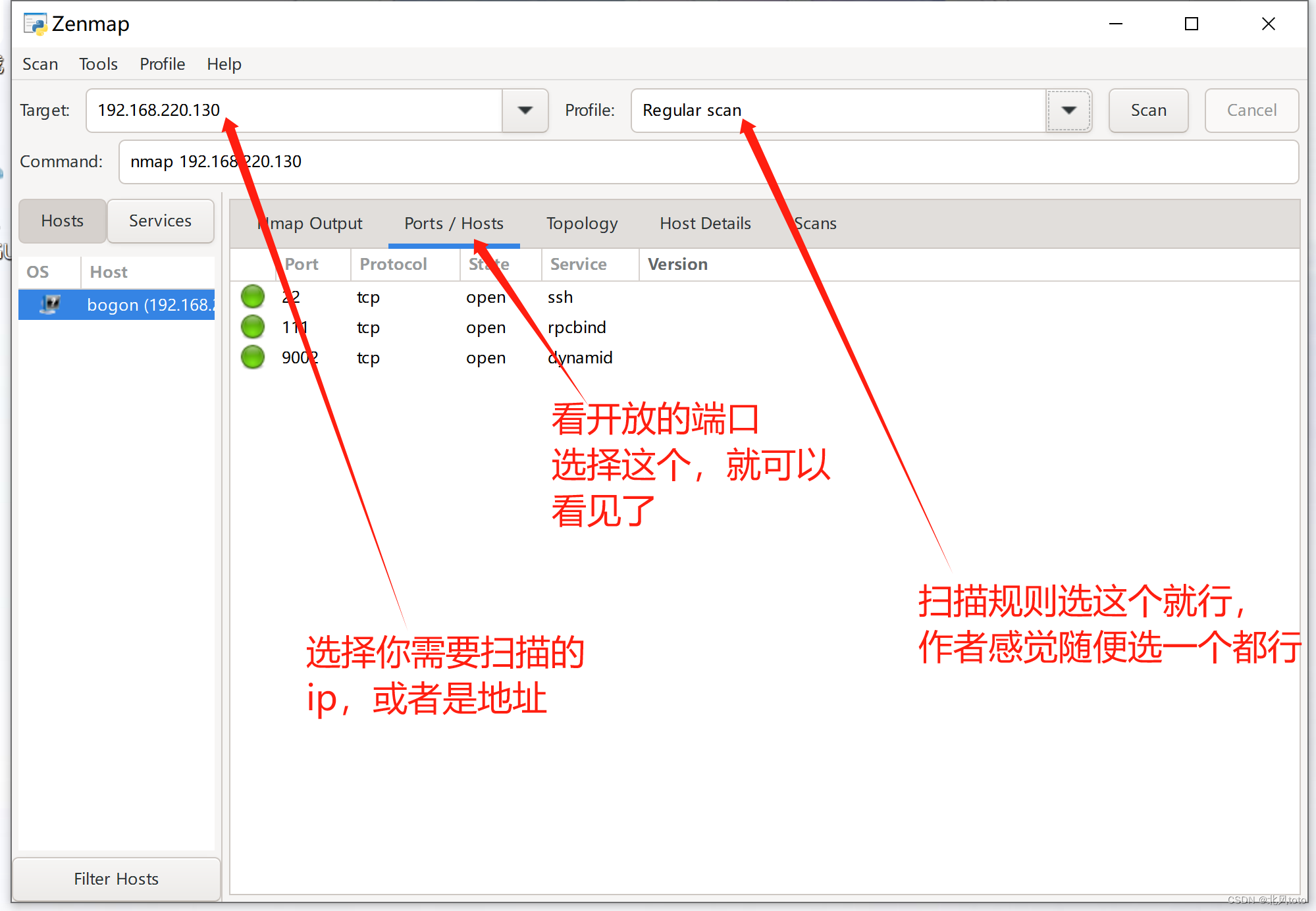1316x911 pixels.
Task: Show the Hosts list
Action: click(63, 221)
